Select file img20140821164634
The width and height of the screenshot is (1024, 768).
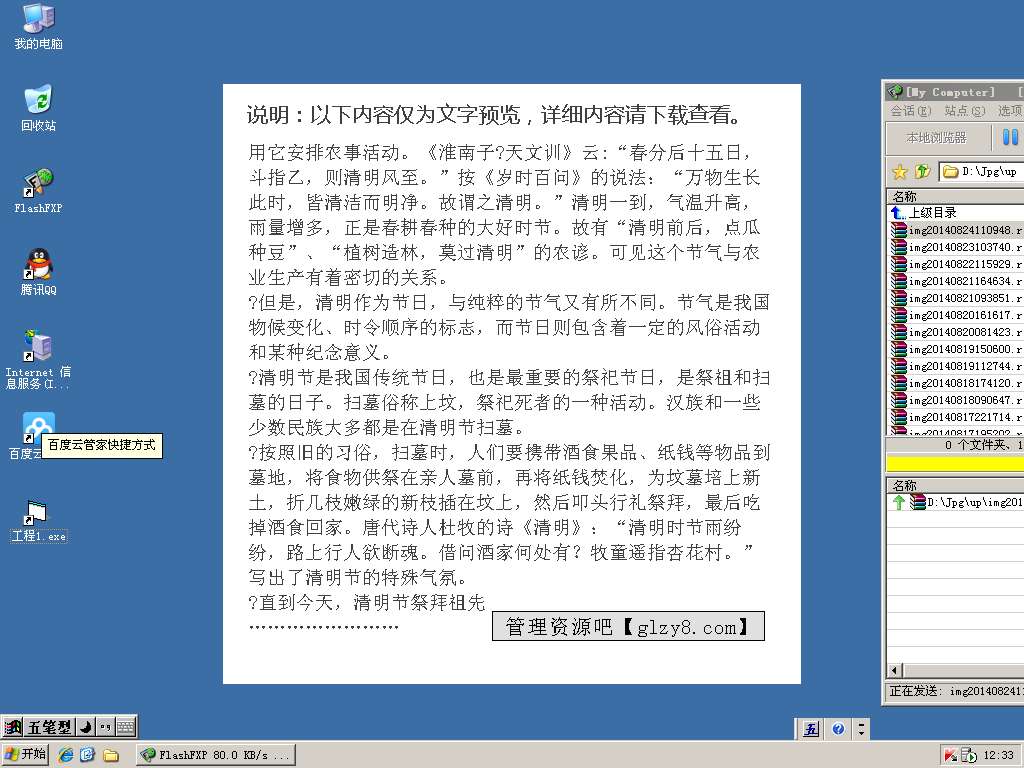coord(957,281)
